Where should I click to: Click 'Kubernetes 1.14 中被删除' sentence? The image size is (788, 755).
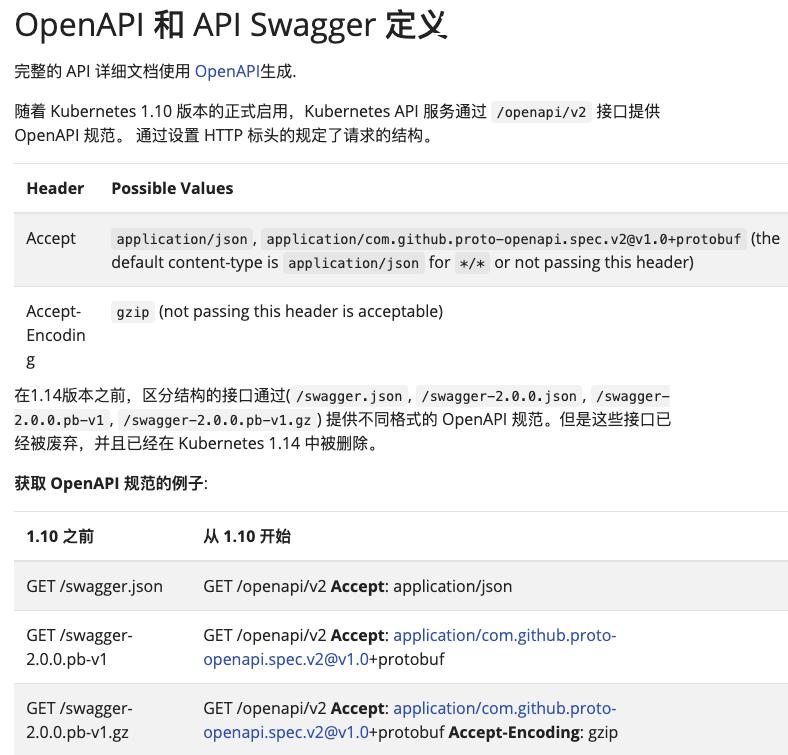(278, 444)
